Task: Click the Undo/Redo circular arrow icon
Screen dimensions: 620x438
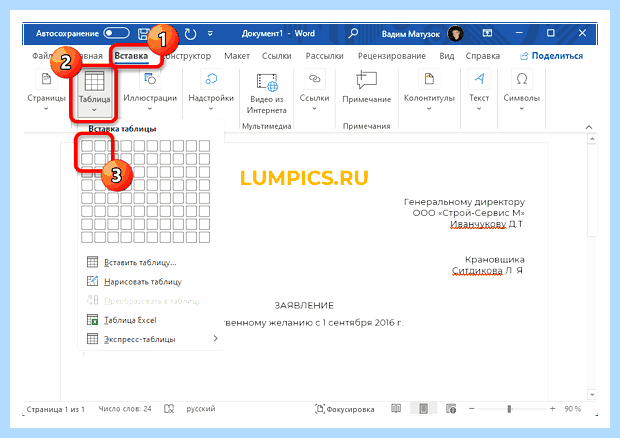Action: pos(190,34)
